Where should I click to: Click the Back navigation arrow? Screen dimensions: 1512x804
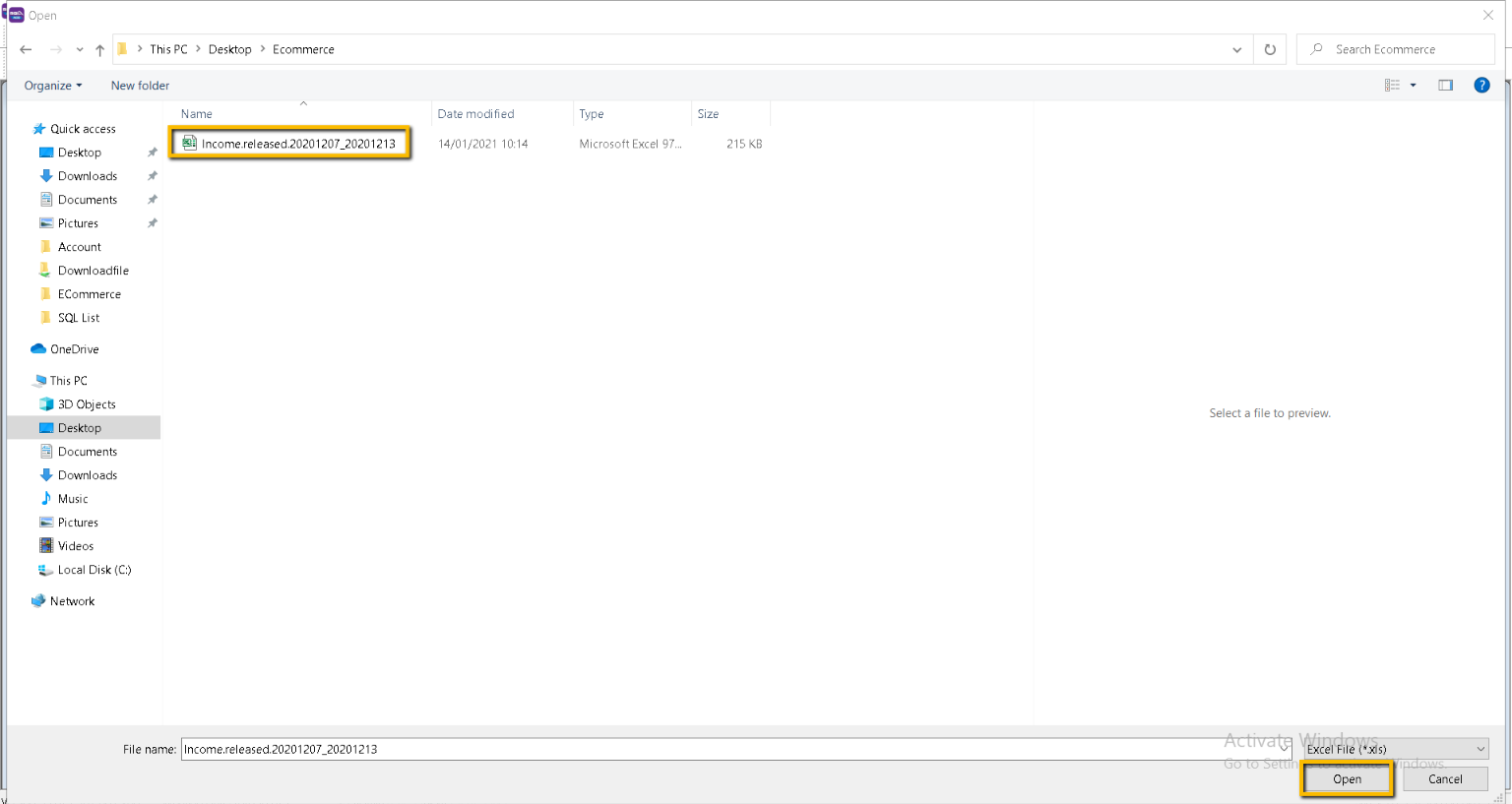click(x=26, y=49)
